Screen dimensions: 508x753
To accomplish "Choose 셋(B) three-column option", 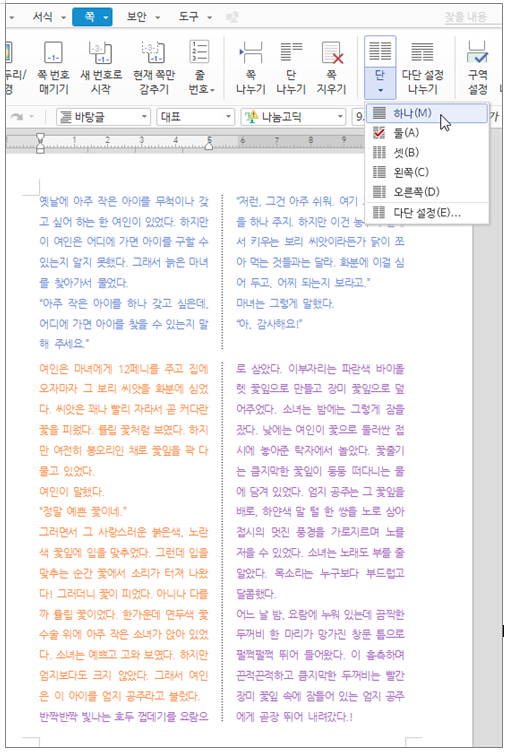I will [x=426, y=152].
